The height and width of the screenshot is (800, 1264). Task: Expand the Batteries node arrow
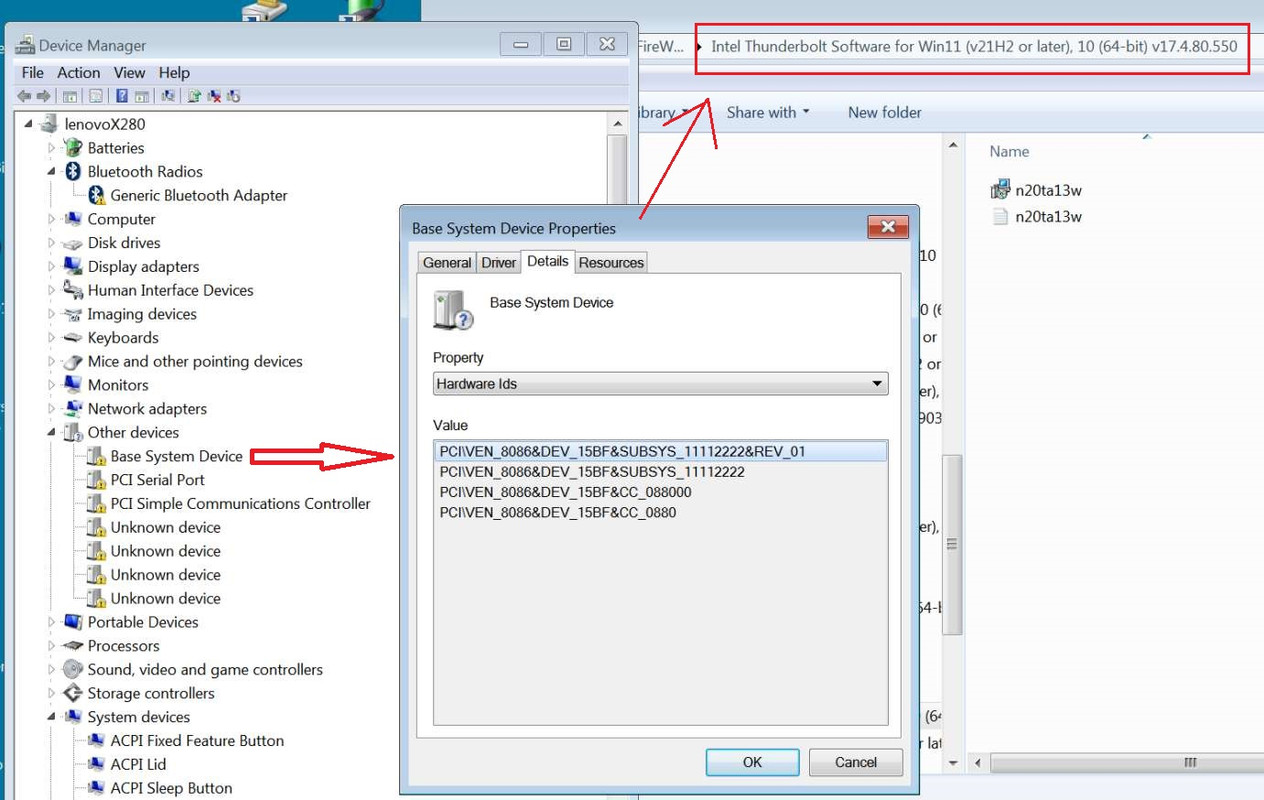(x=52, y=148)
